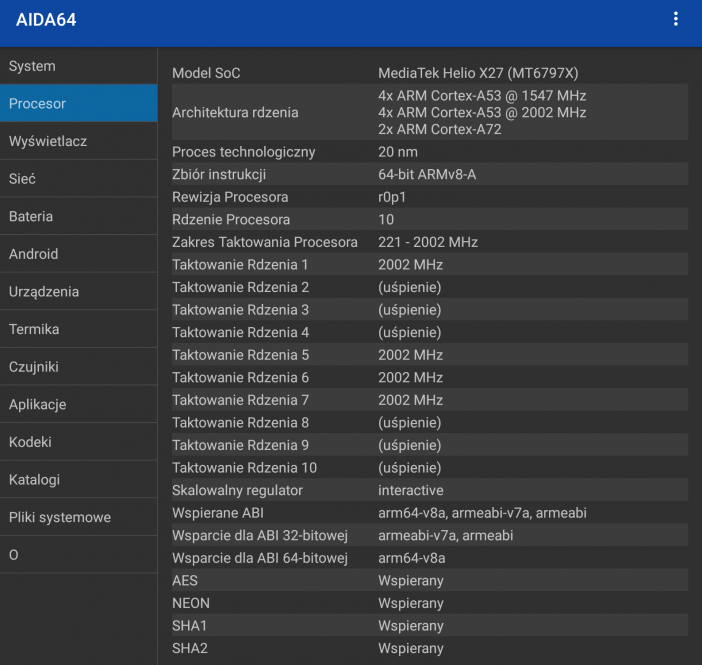Select the SHA1 row label

189,626
